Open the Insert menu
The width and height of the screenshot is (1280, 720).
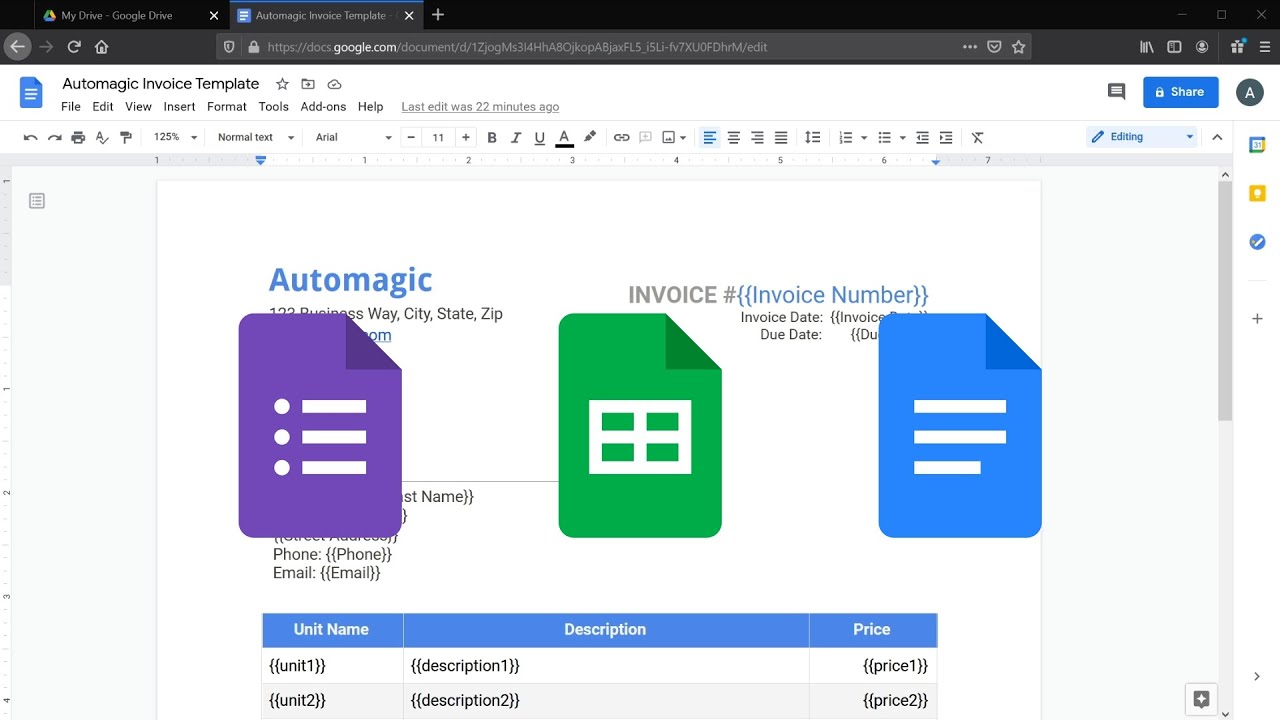coord(179,107)
